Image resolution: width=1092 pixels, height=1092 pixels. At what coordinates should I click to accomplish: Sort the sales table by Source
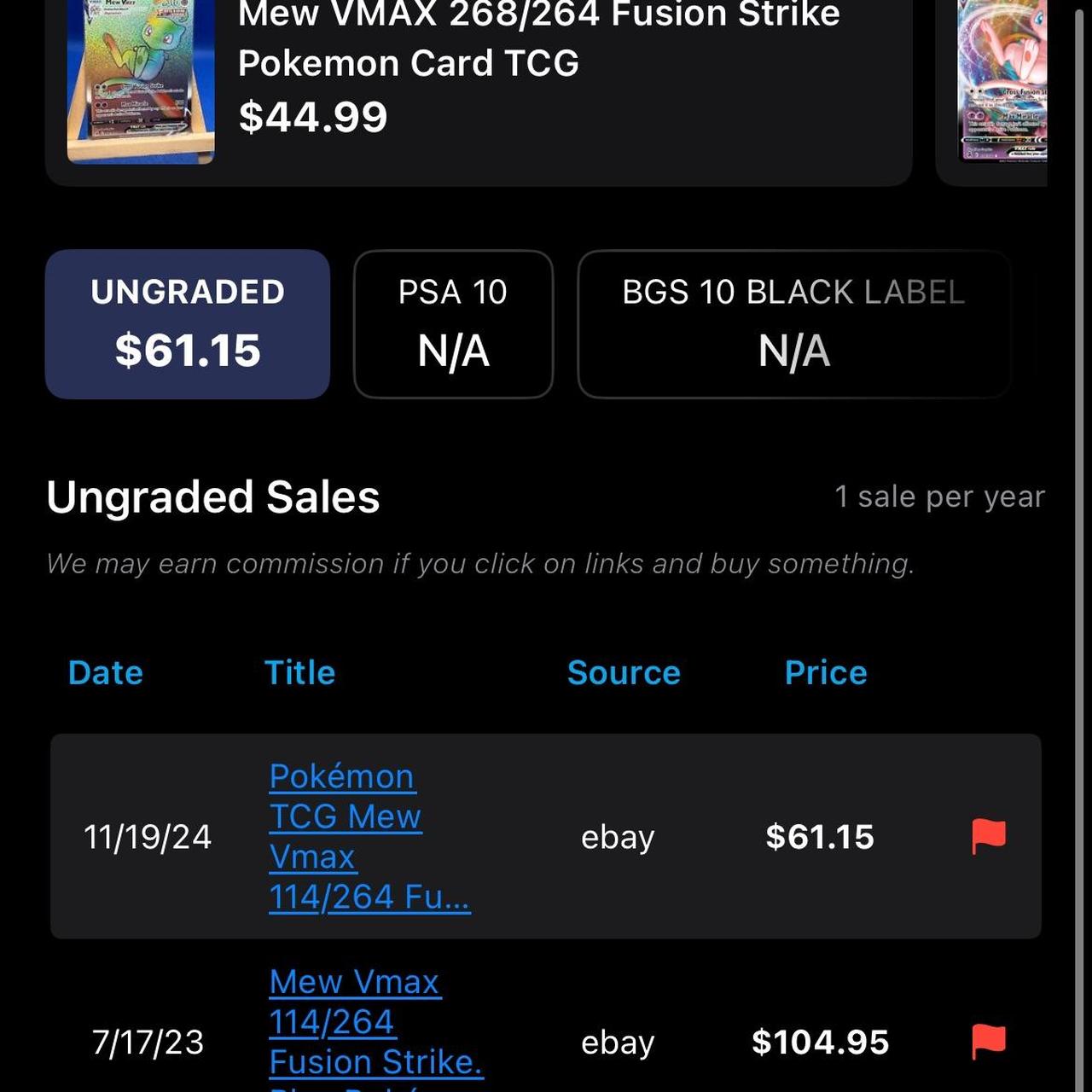(x=623, y=673)
